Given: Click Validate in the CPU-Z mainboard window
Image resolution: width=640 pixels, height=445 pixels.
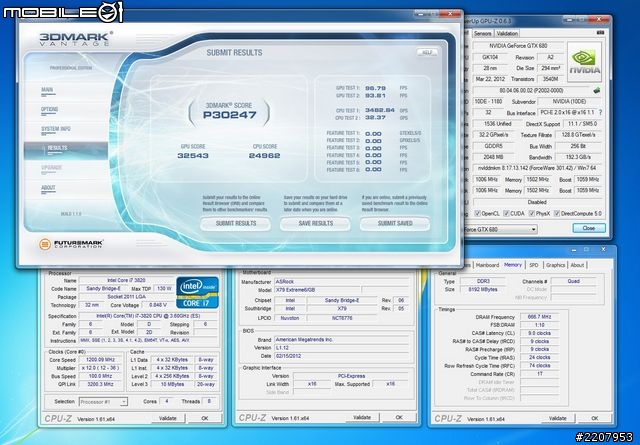Looking at the screenshot, I should coord(362,417).
